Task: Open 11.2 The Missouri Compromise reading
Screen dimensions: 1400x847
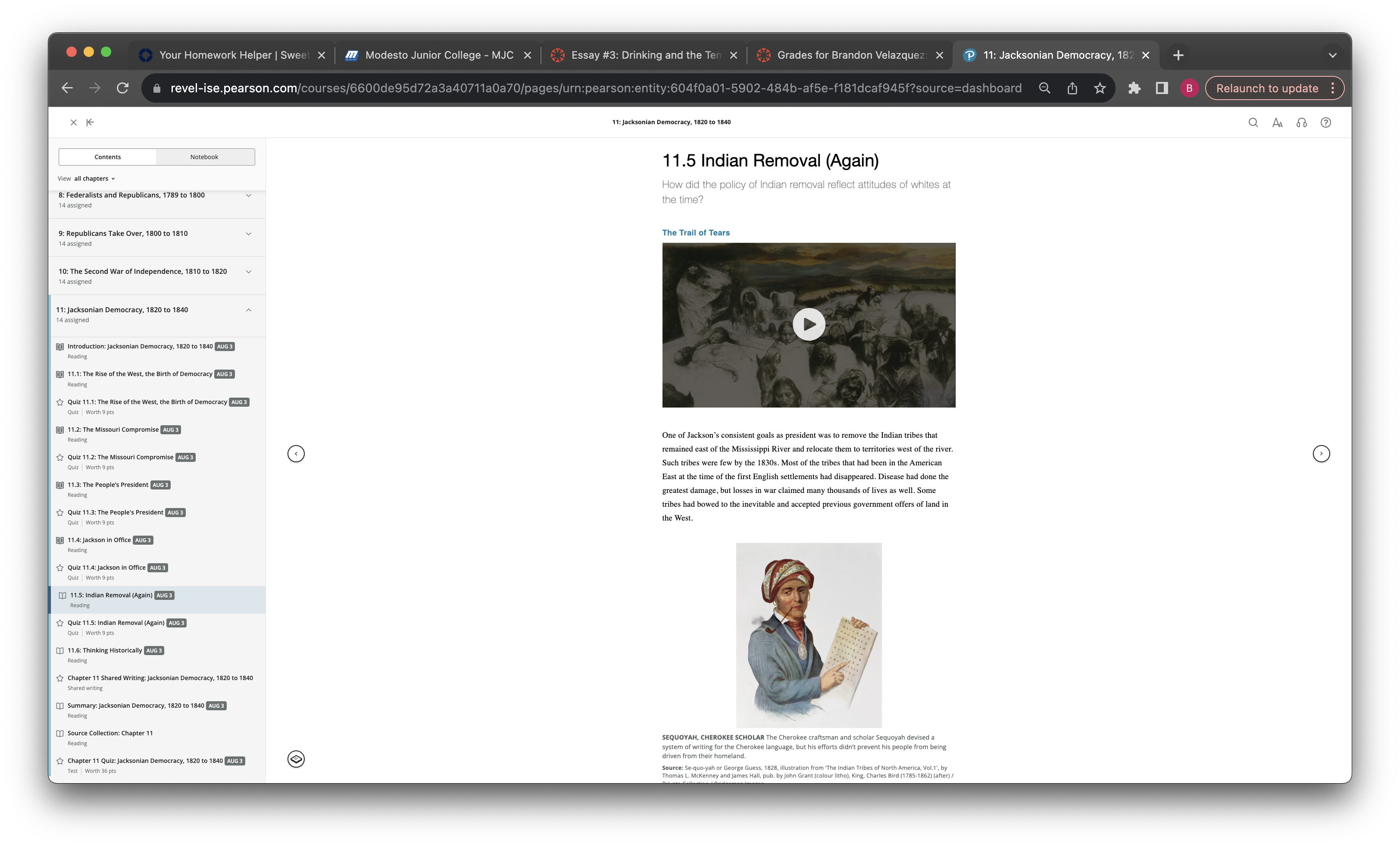Action: [113, 430]
